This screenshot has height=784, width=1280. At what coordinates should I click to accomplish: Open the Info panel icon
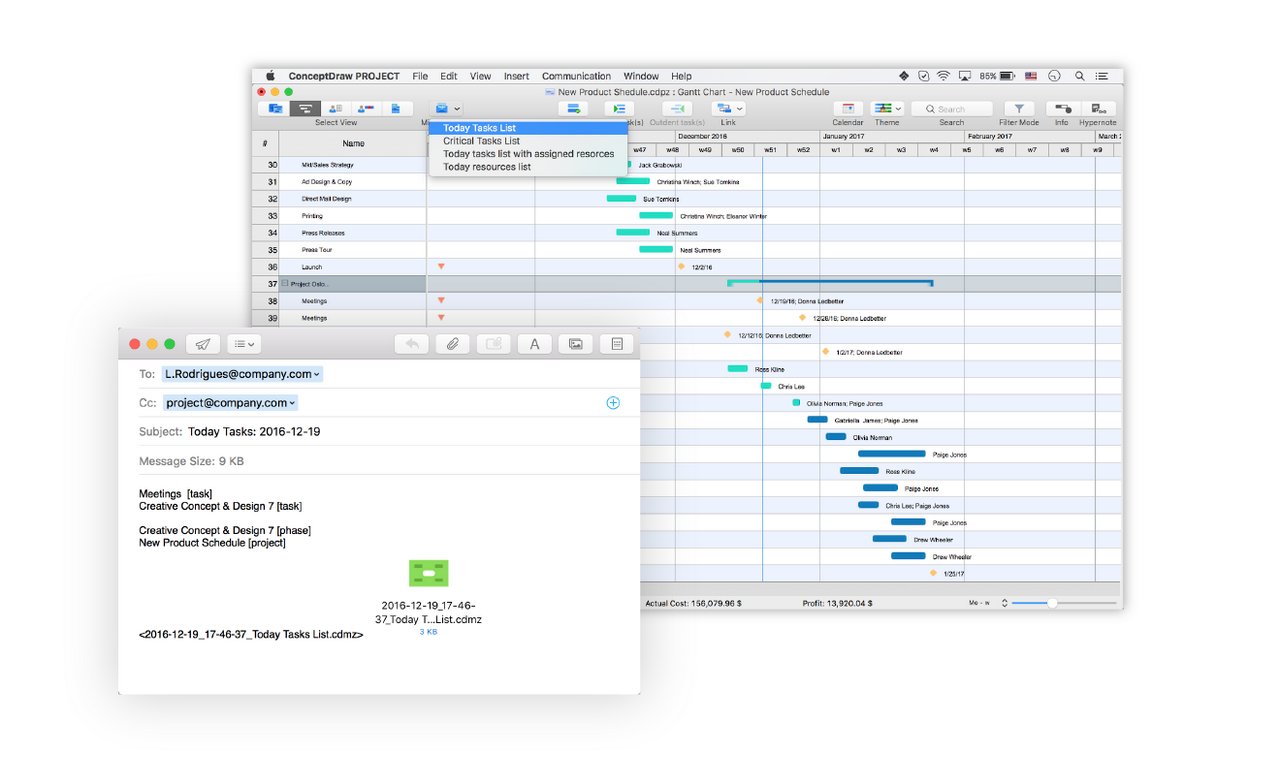(1062, 109)
